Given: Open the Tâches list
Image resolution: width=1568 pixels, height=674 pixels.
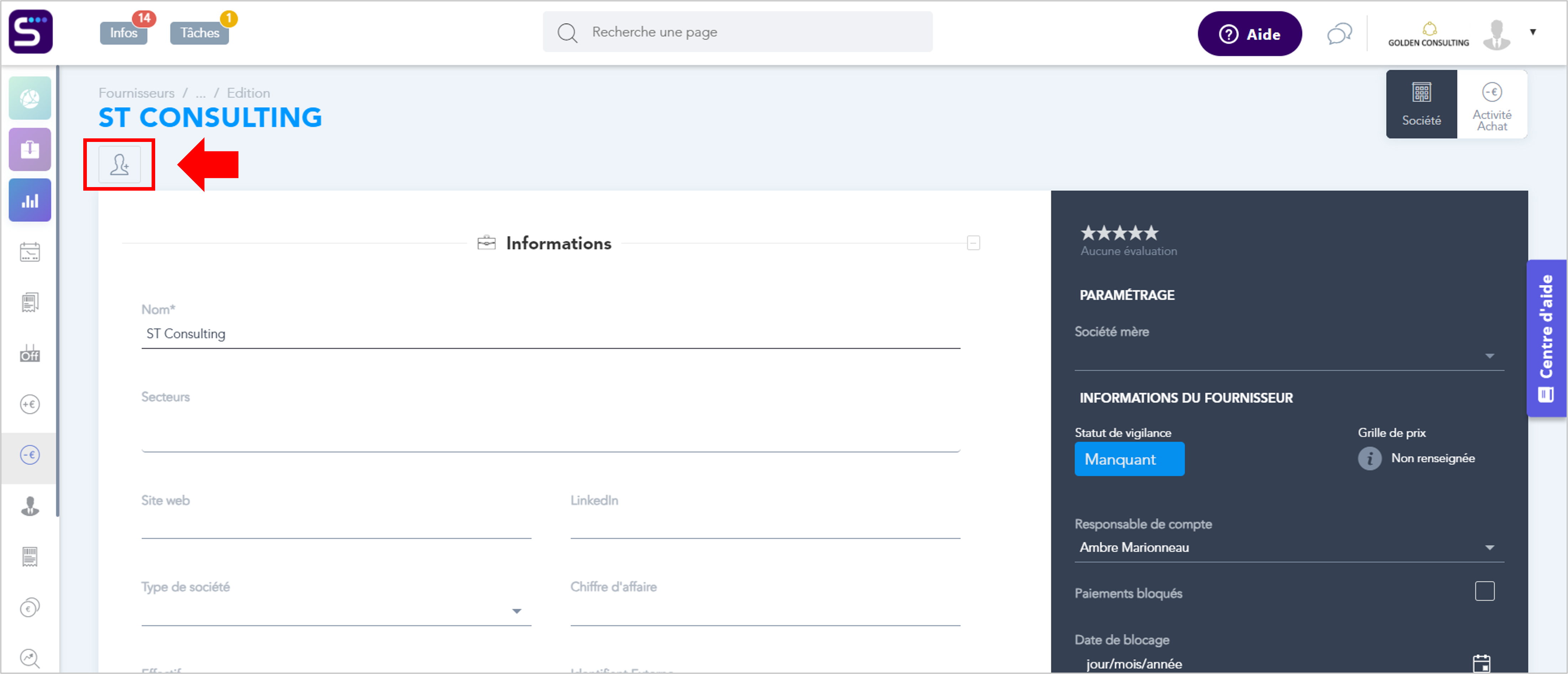Looking at the screenshot, I should click(x=200, y=33).
